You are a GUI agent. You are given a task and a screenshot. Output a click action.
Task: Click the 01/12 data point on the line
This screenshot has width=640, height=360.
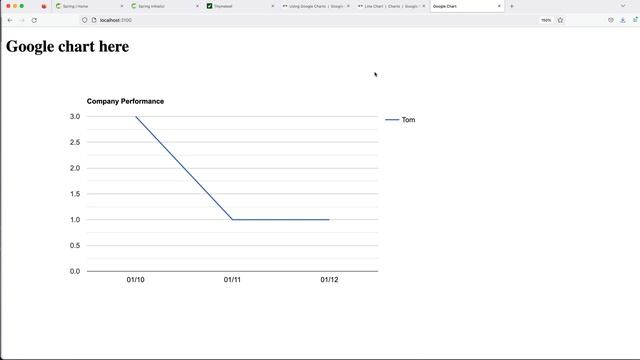329,220
